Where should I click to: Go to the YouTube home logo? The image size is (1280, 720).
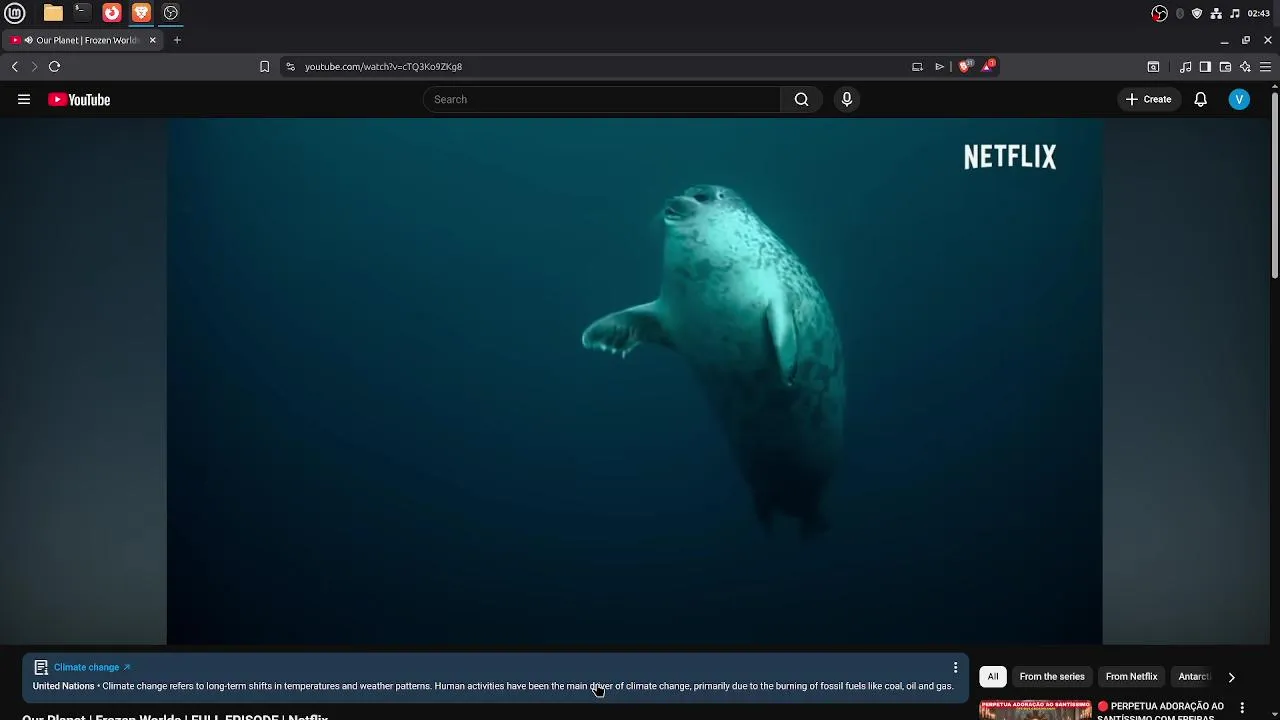[x=79, y=99]
